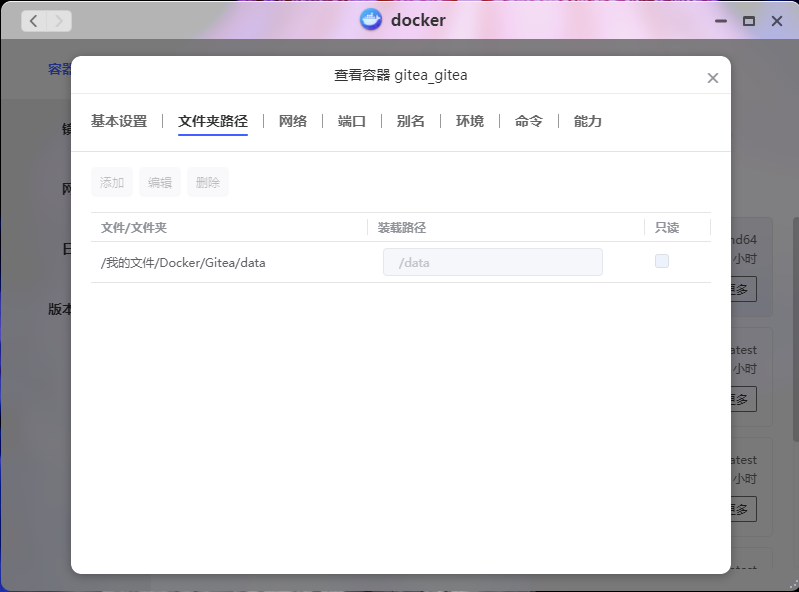The width and height of the screenshot is (799, 592).
Task: Click the /data mount path input field
Action: tap(493, 262)
